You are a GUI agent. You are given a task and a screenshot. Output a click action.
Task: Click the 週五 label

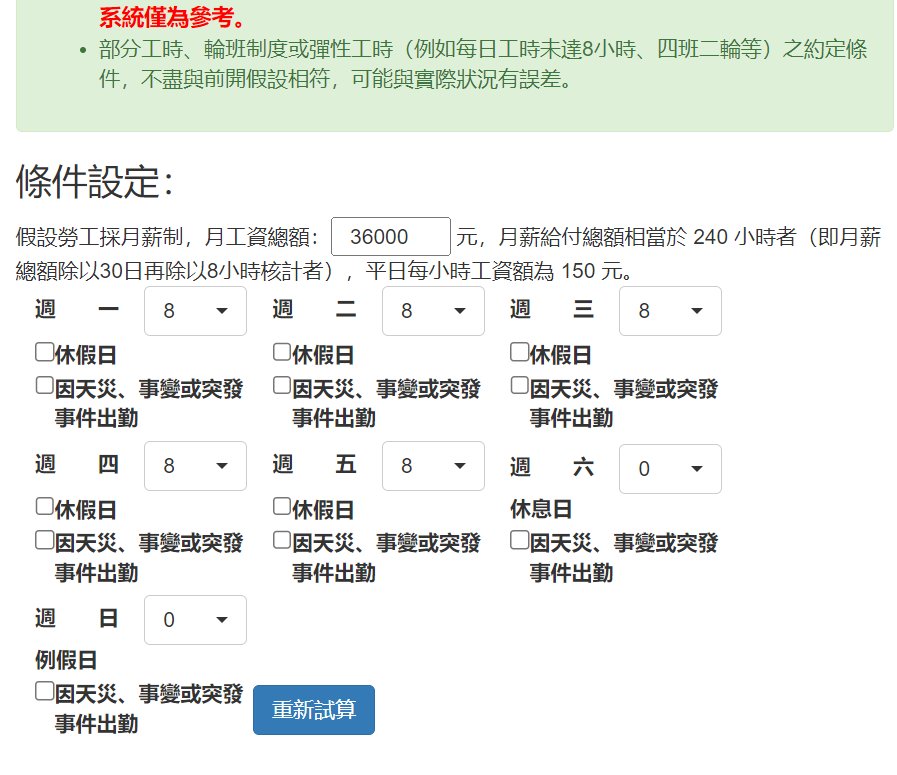(x=315, y=464)
